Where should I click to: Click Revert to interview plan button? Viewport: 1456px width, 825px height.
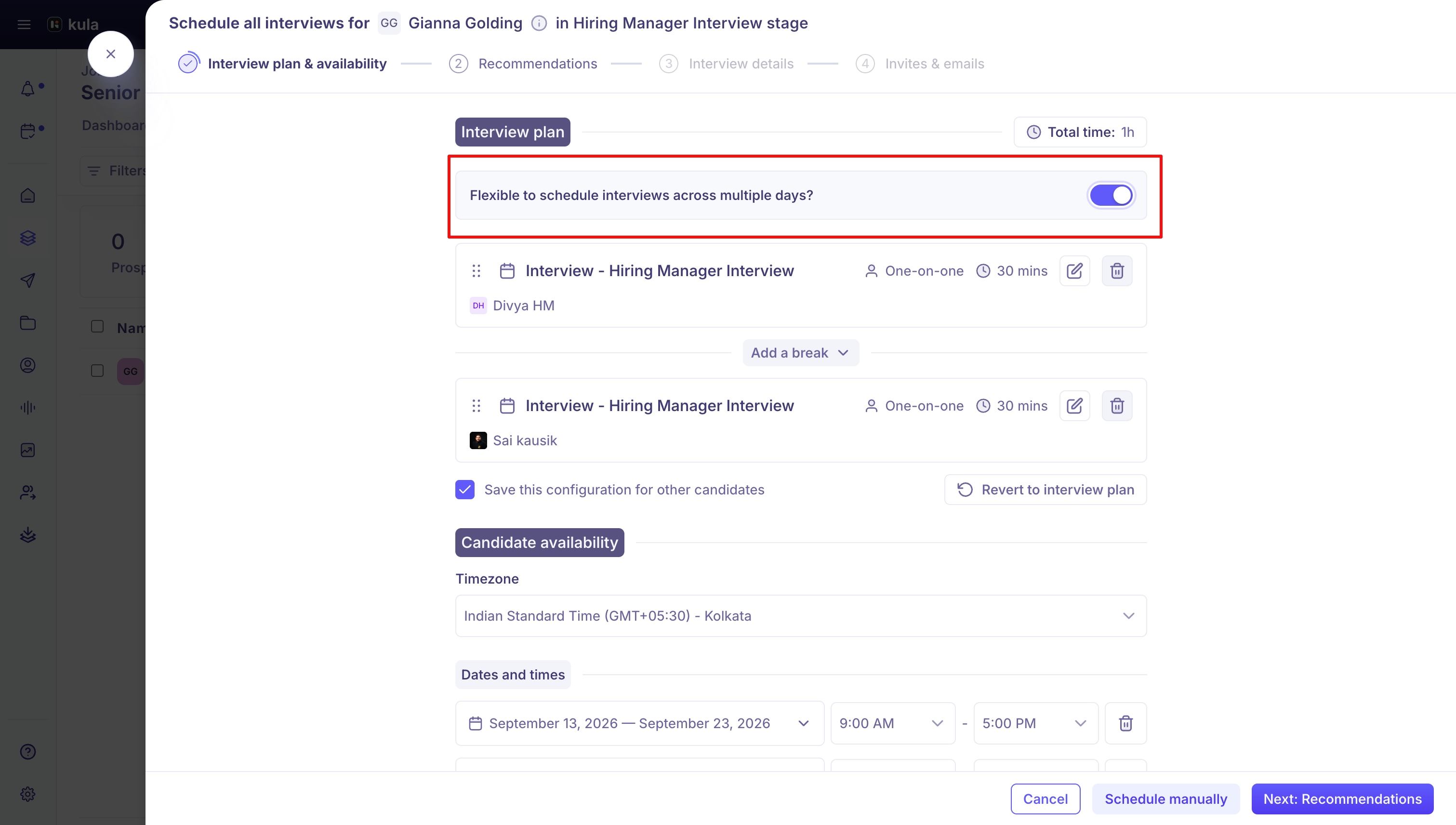1045,490
